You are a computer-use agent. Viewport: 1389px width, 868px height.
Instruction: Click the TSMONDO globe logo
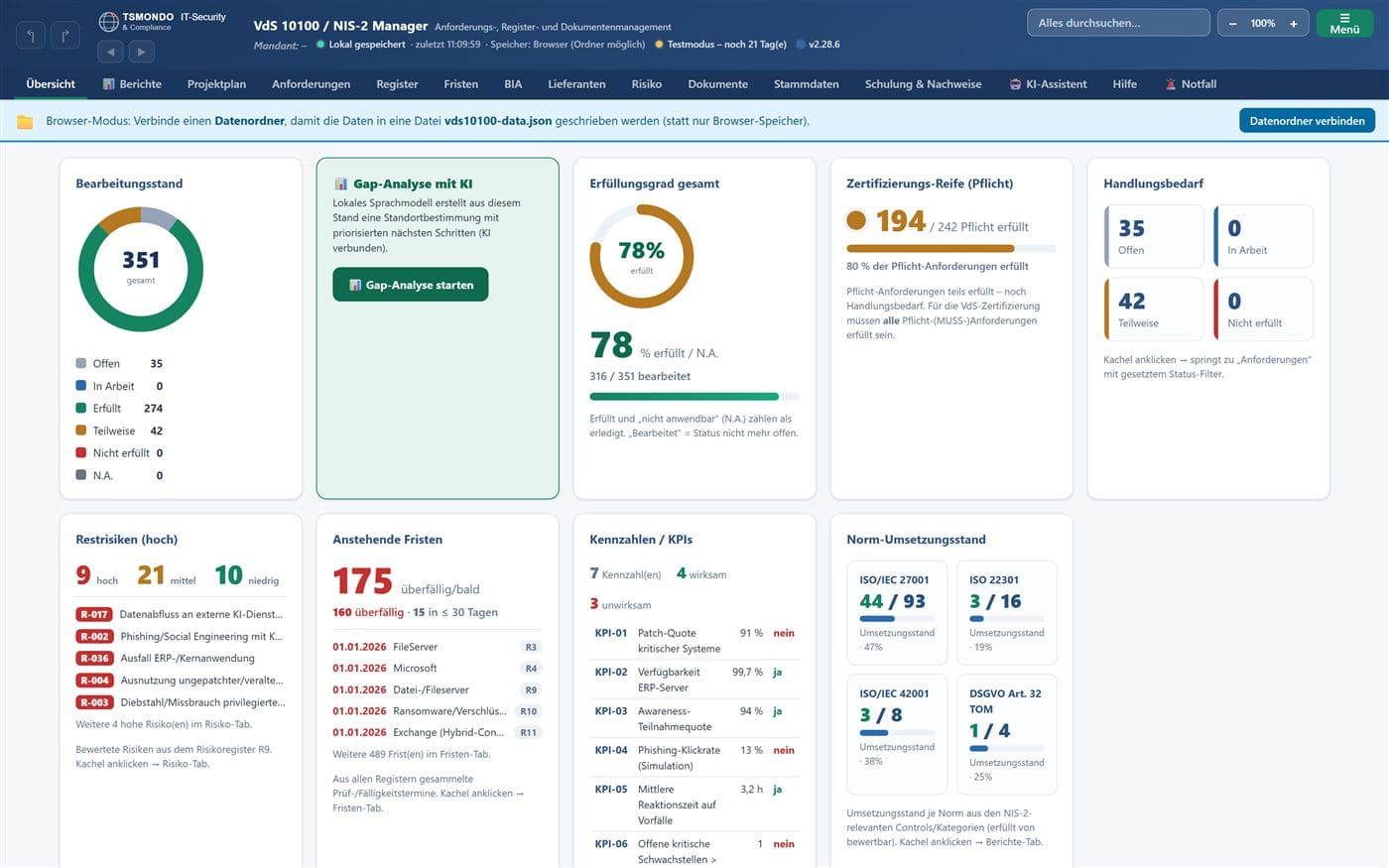click(108, 21)
